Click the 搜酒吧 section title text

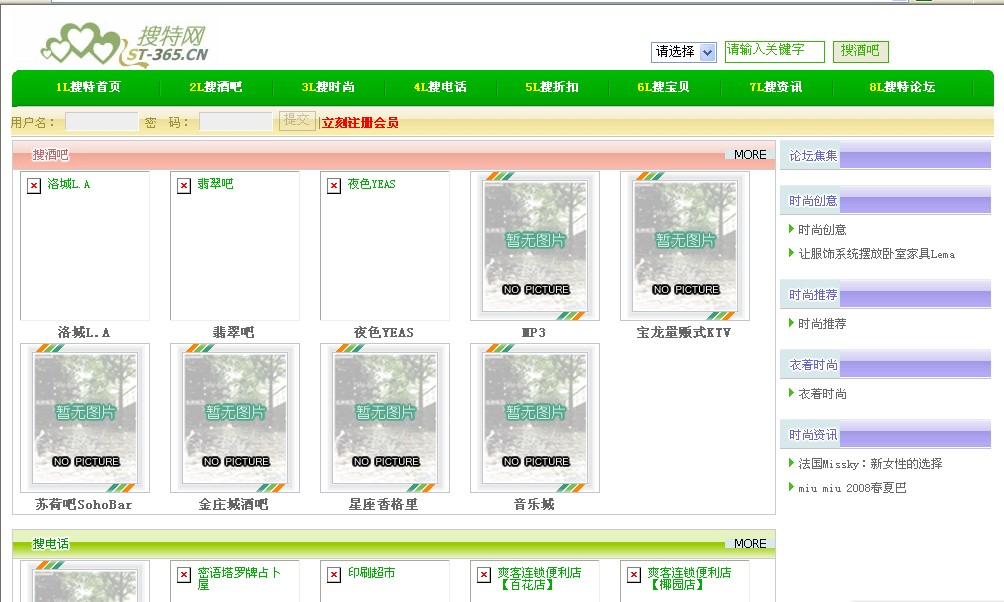point(51,154)
